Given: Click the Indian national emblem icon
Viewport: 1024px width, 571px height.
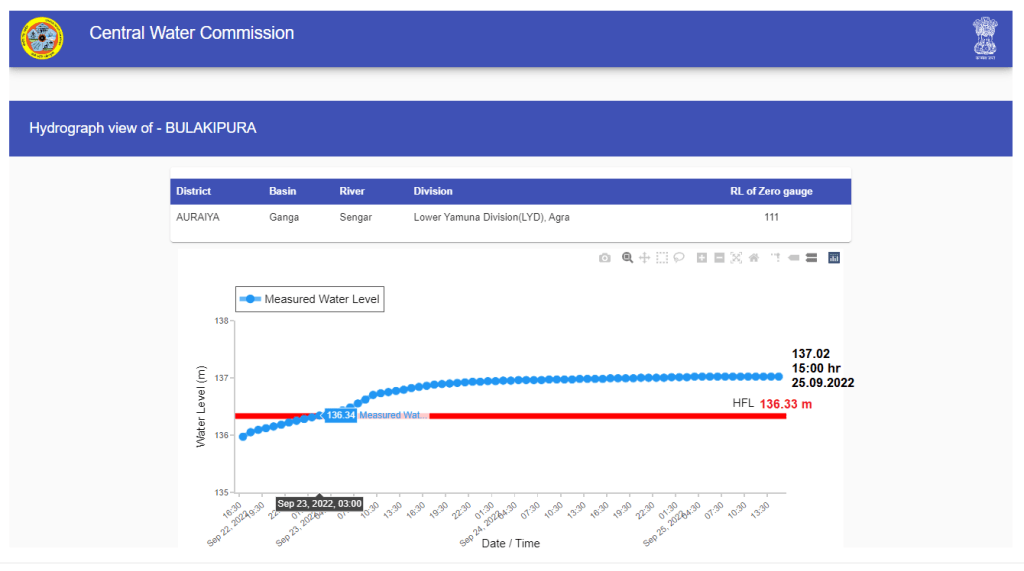Looking at the screenshot, I should pos(986,39).
